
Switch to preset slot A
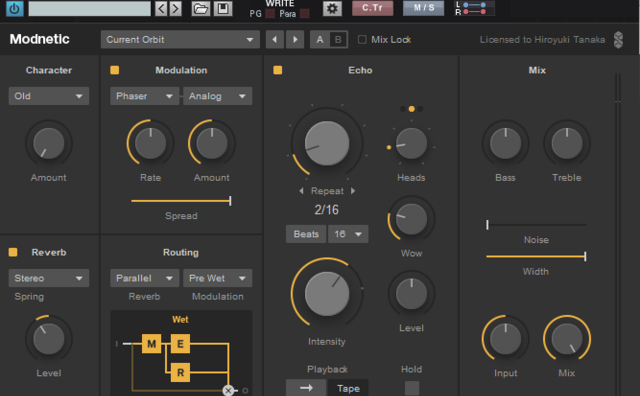pos(320,40)
